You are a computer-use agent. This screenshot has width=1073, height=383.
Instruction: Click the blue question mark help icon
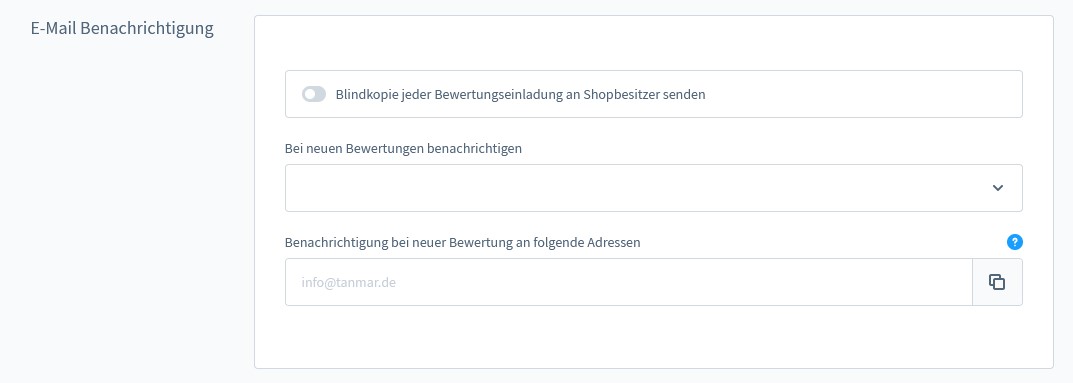coord(1015,241)
